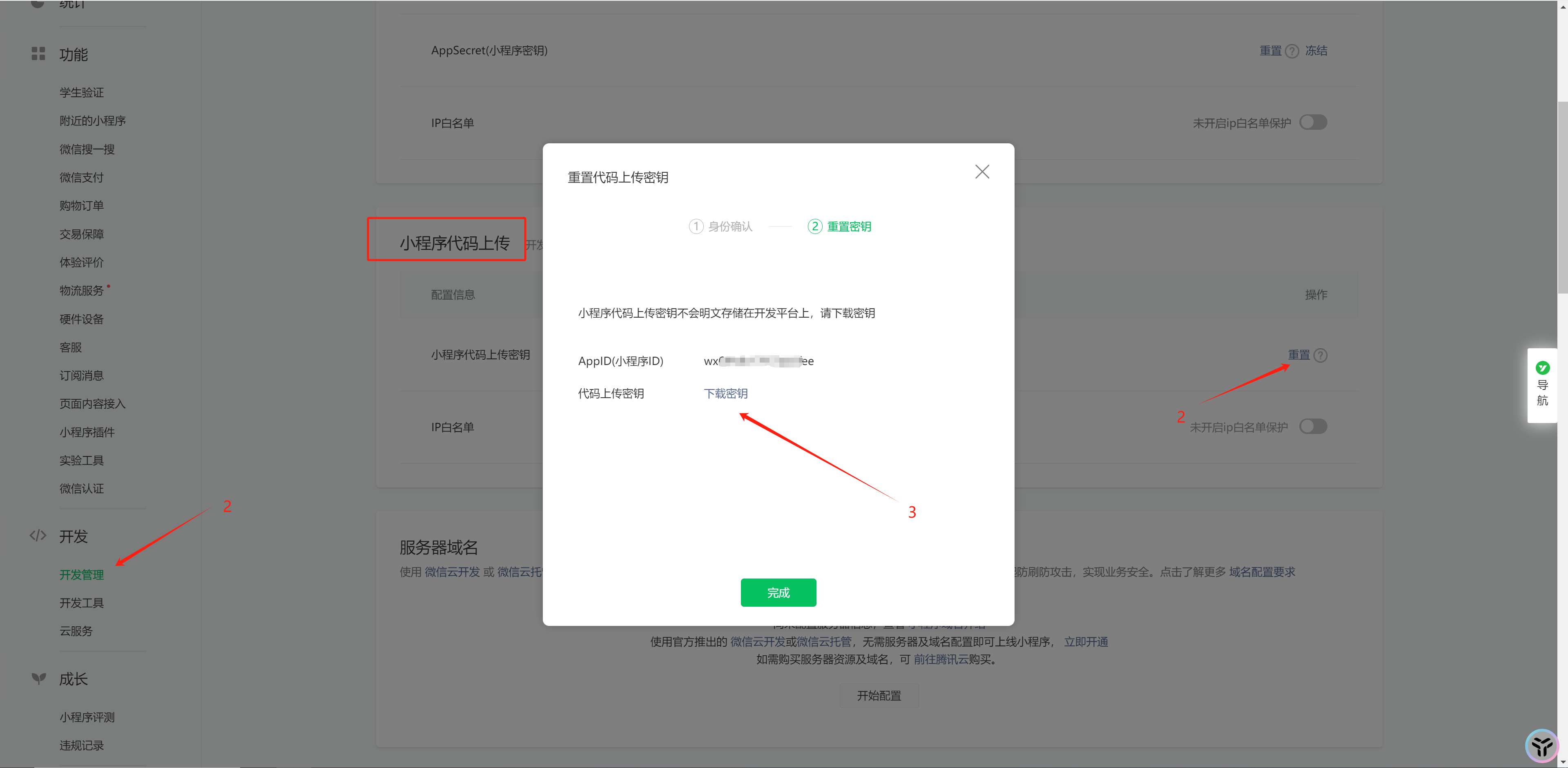The width and height of the screenshot is (1568, 768).
Task: Click 冻结 link for AppSecret
Action: [x=1316, y=51]
